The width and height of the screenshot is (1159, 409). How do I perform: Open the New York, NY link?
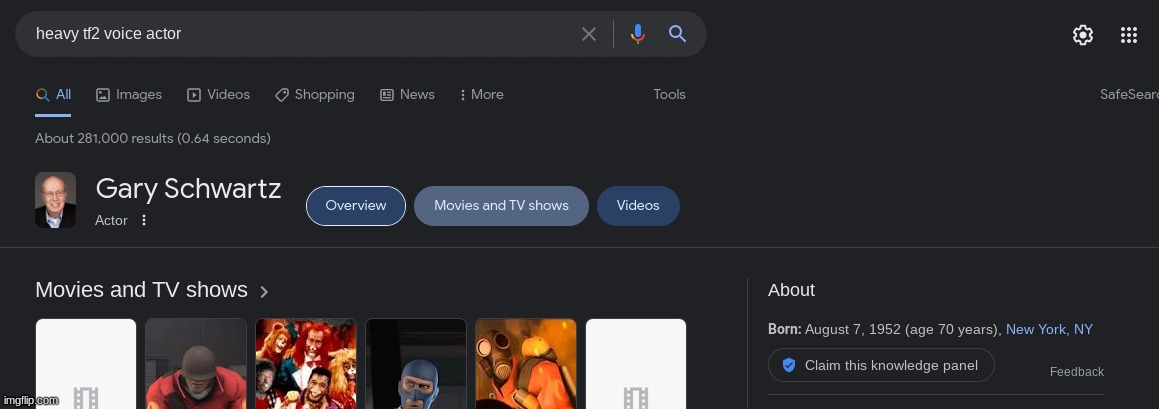click(x=1049, y=330)
